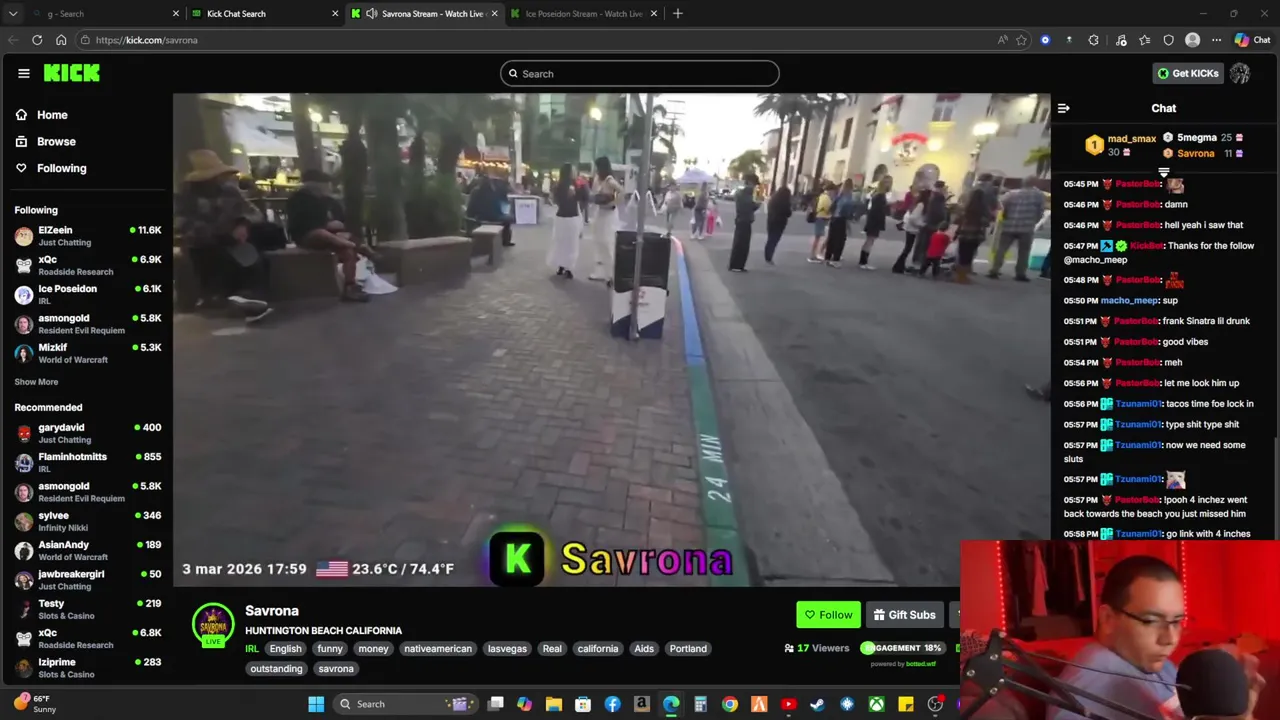
Task: Click the Portland tag
Action: tap(688, 649)
